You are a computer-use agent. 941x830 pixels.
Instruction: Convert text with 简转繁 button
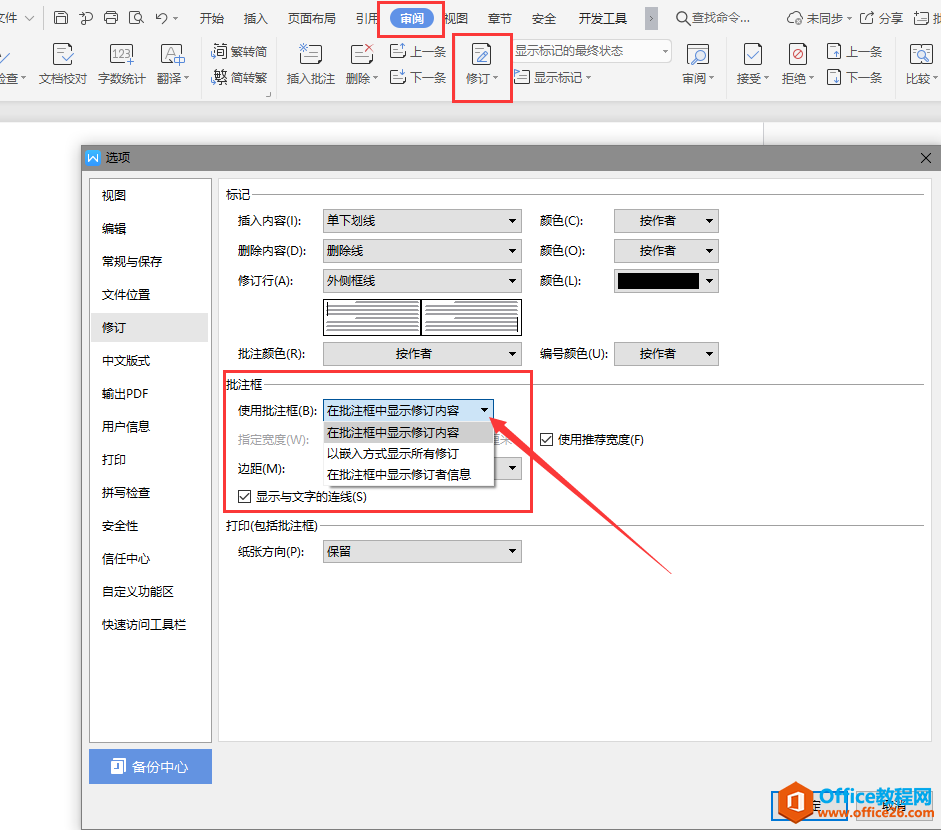click(239, 77)
